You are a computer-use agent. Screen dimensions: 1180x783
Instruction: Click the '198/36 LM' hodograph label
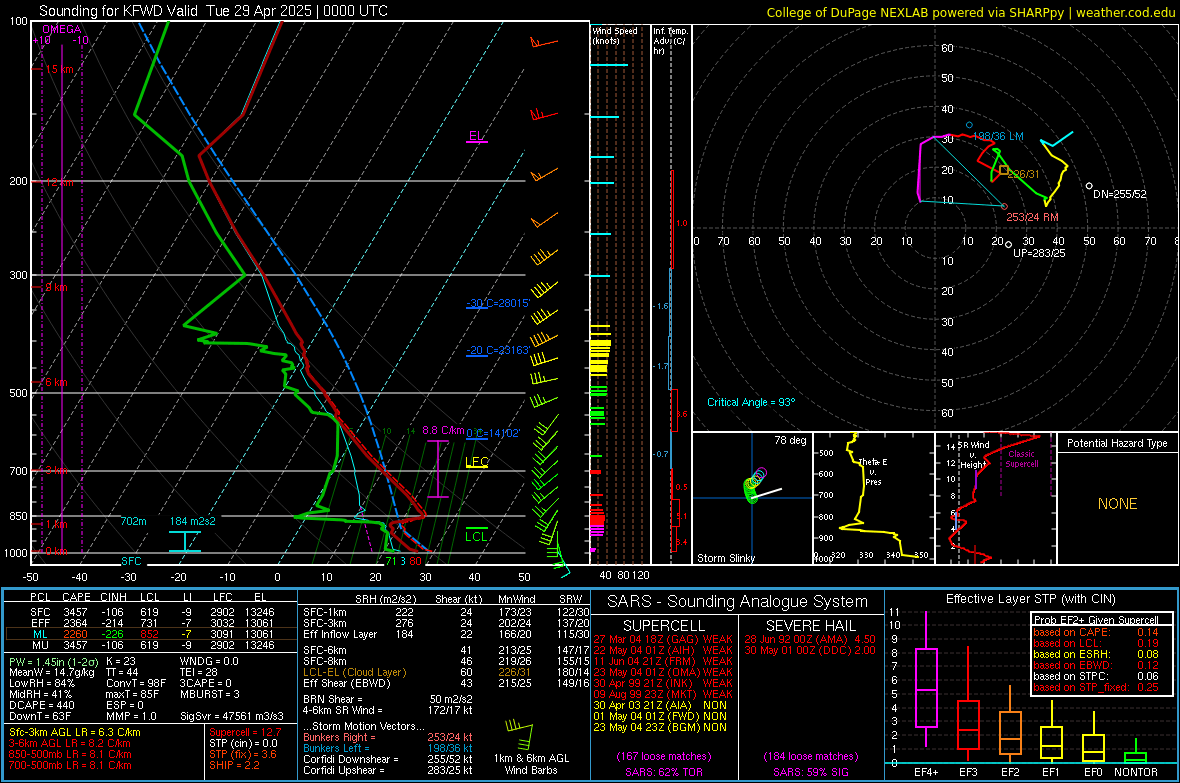(x=998, y=136)
